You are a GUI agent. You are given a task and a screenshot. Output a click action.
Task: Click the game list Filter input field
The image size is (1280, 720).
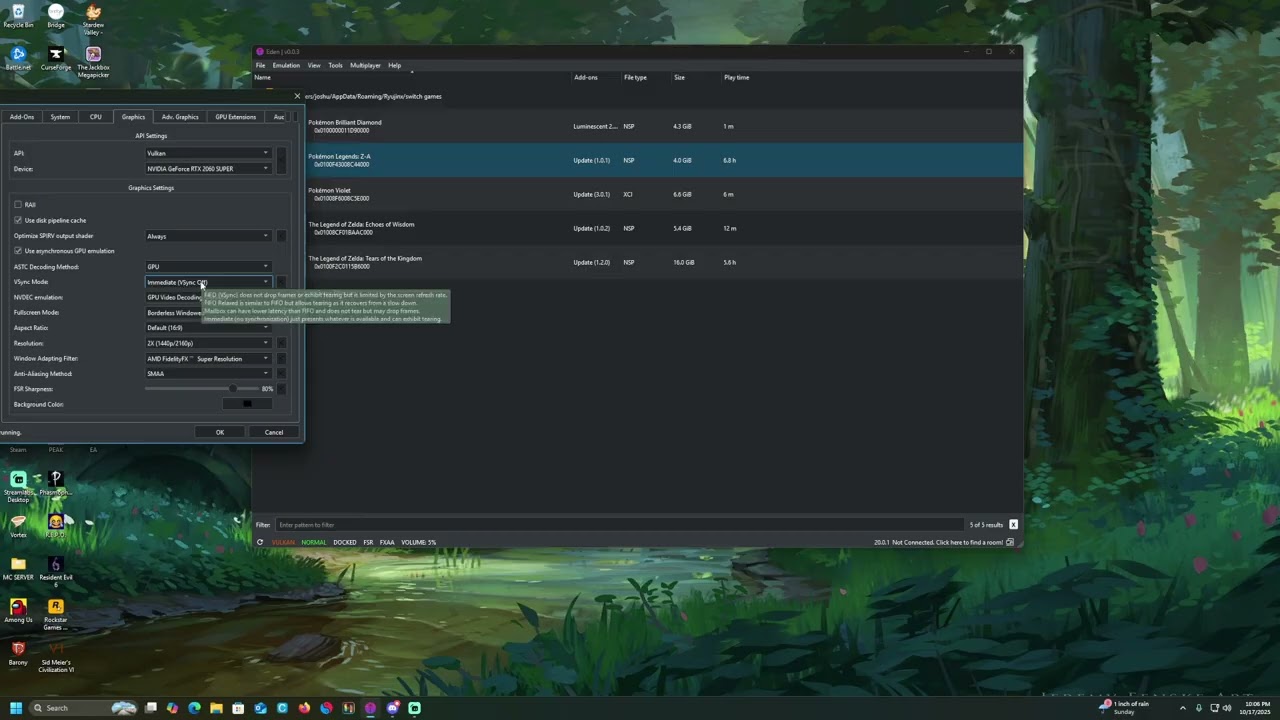coord(618,525)
